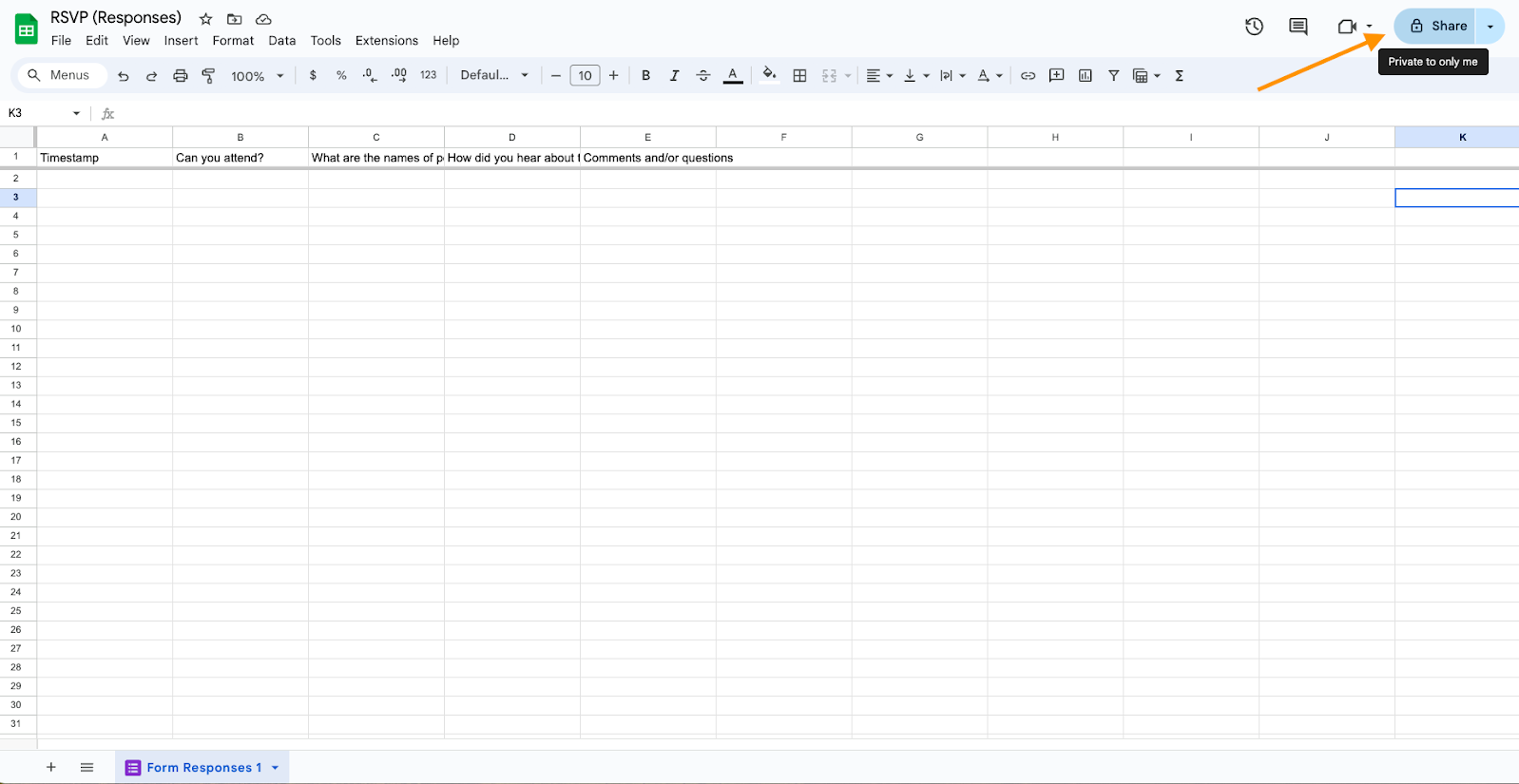Open the Default font dropdown

coord(494,75)
